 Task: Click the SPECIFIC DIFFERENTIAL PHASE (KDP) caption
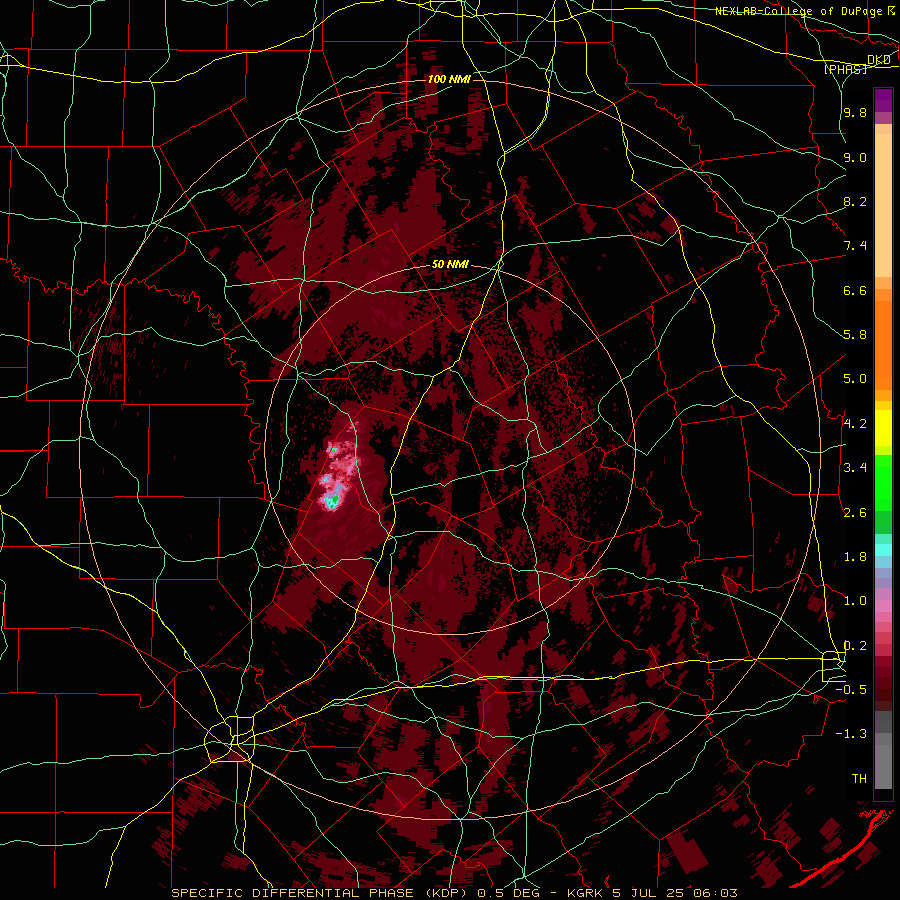[x=321, y=893]
